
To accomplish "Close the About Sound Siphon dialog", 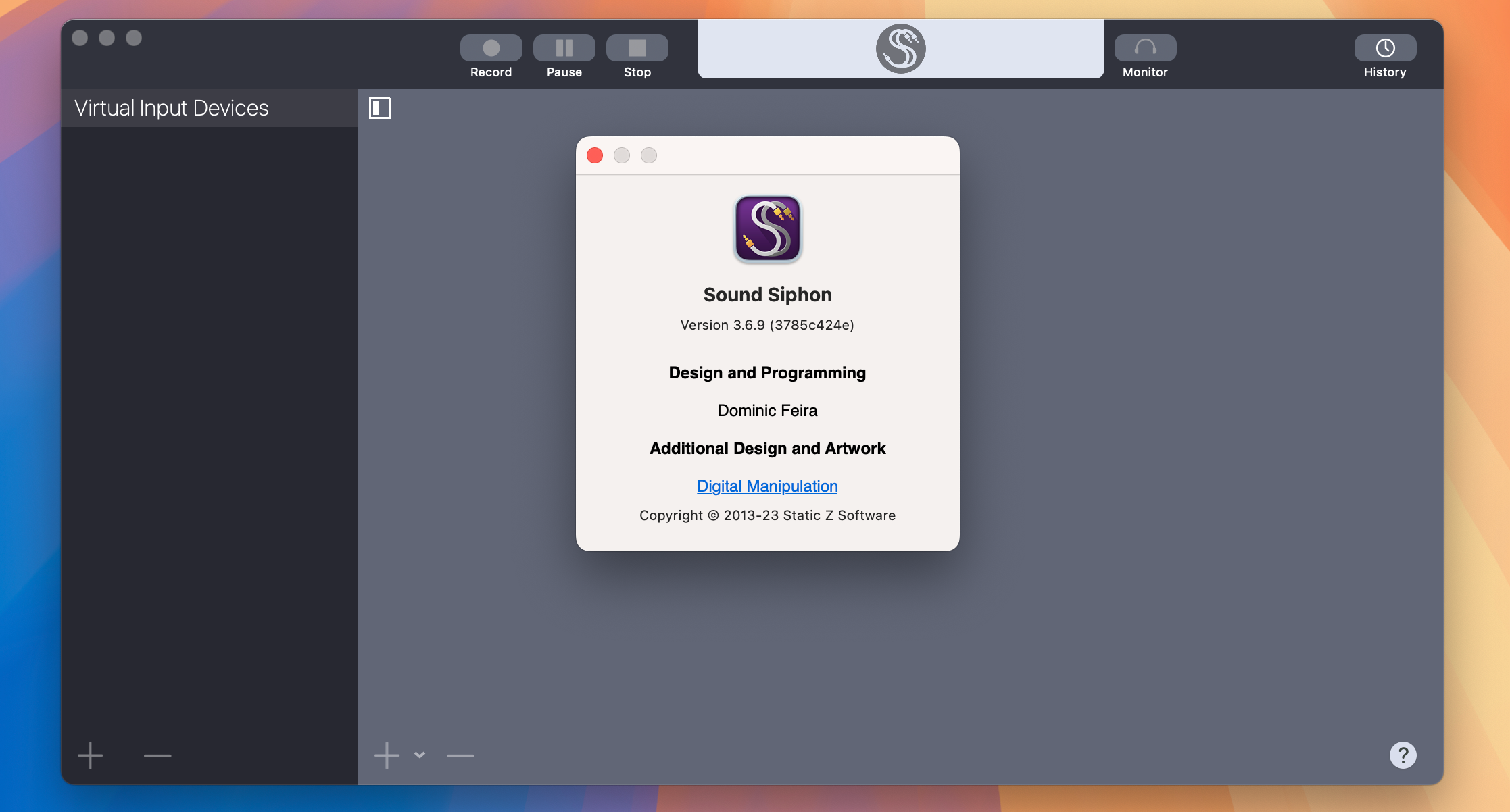I will pyautogui.click(x=595, y=155).
